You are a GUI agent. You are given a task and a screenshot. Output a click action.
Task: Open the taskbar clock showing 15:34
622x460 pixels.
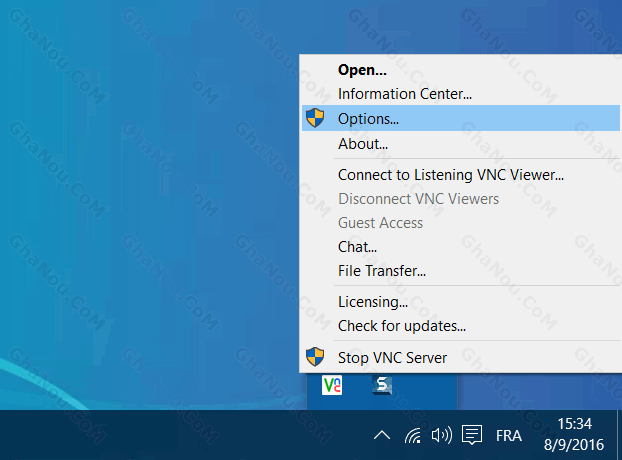coord(574,435)
